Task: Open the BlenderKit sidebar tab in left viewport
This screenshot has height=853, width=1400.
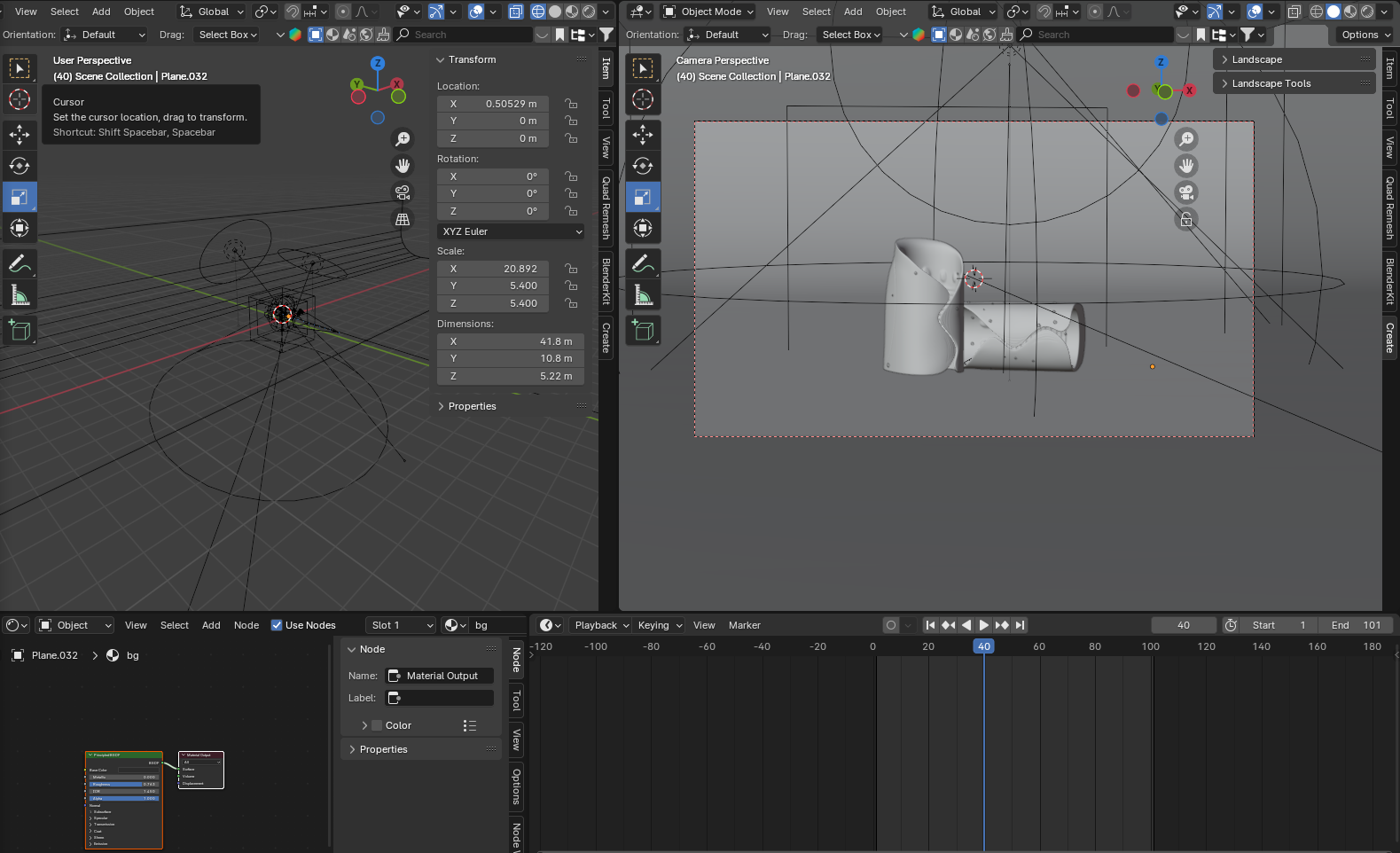Action: point(606,280)
